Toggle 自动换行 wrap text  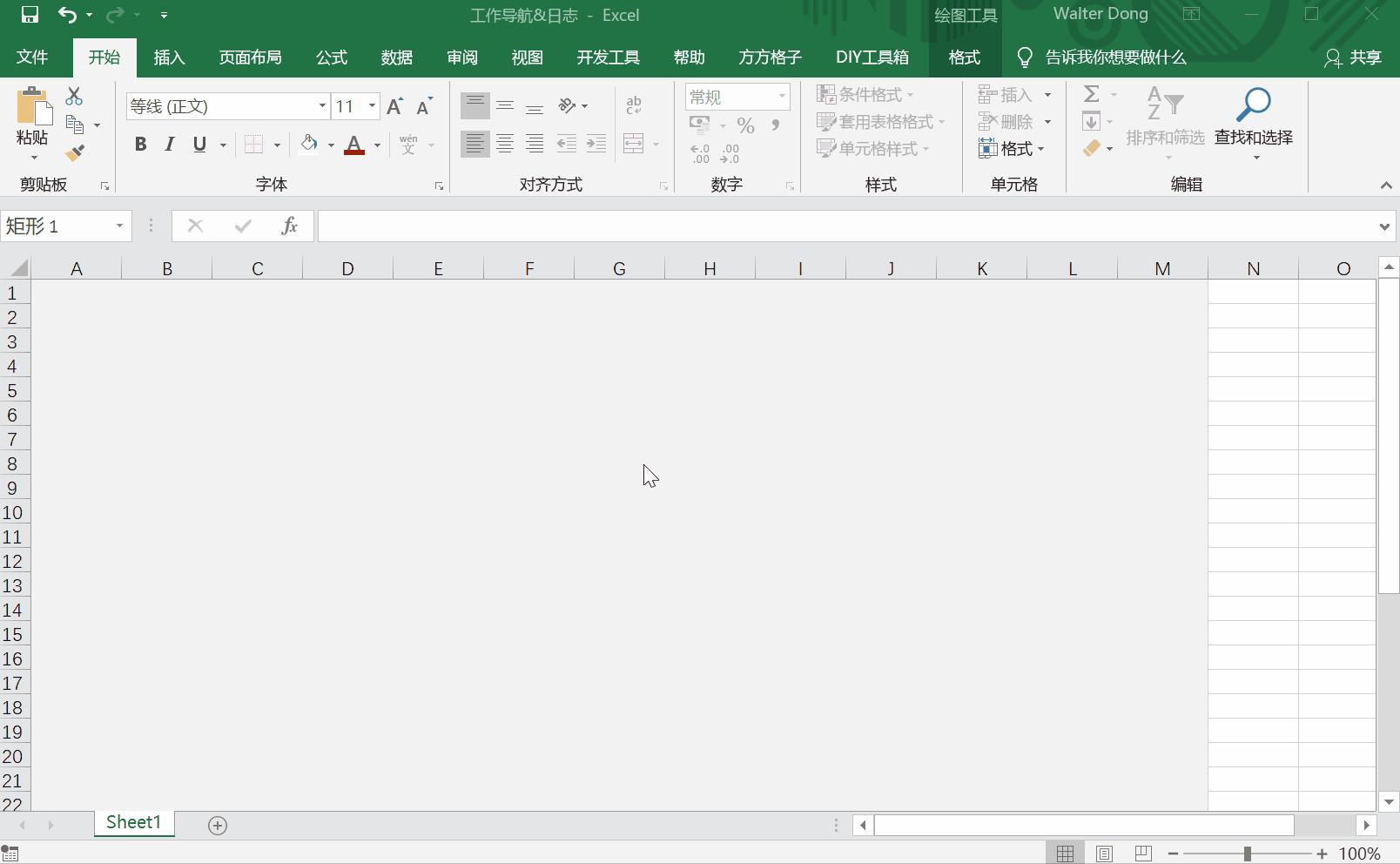(635, 105)
